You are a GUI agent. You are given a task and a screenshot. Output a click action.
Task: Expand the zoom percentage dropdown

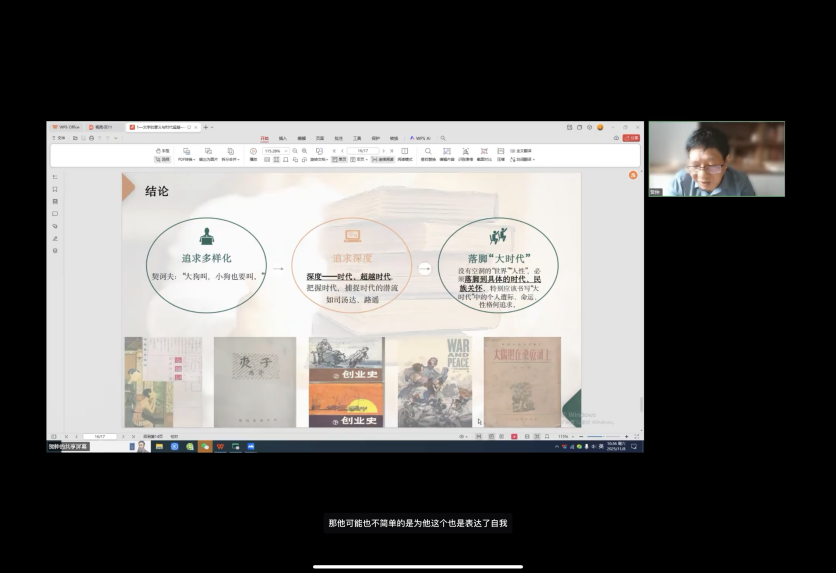pyautogui.click(x=285, y=150)
